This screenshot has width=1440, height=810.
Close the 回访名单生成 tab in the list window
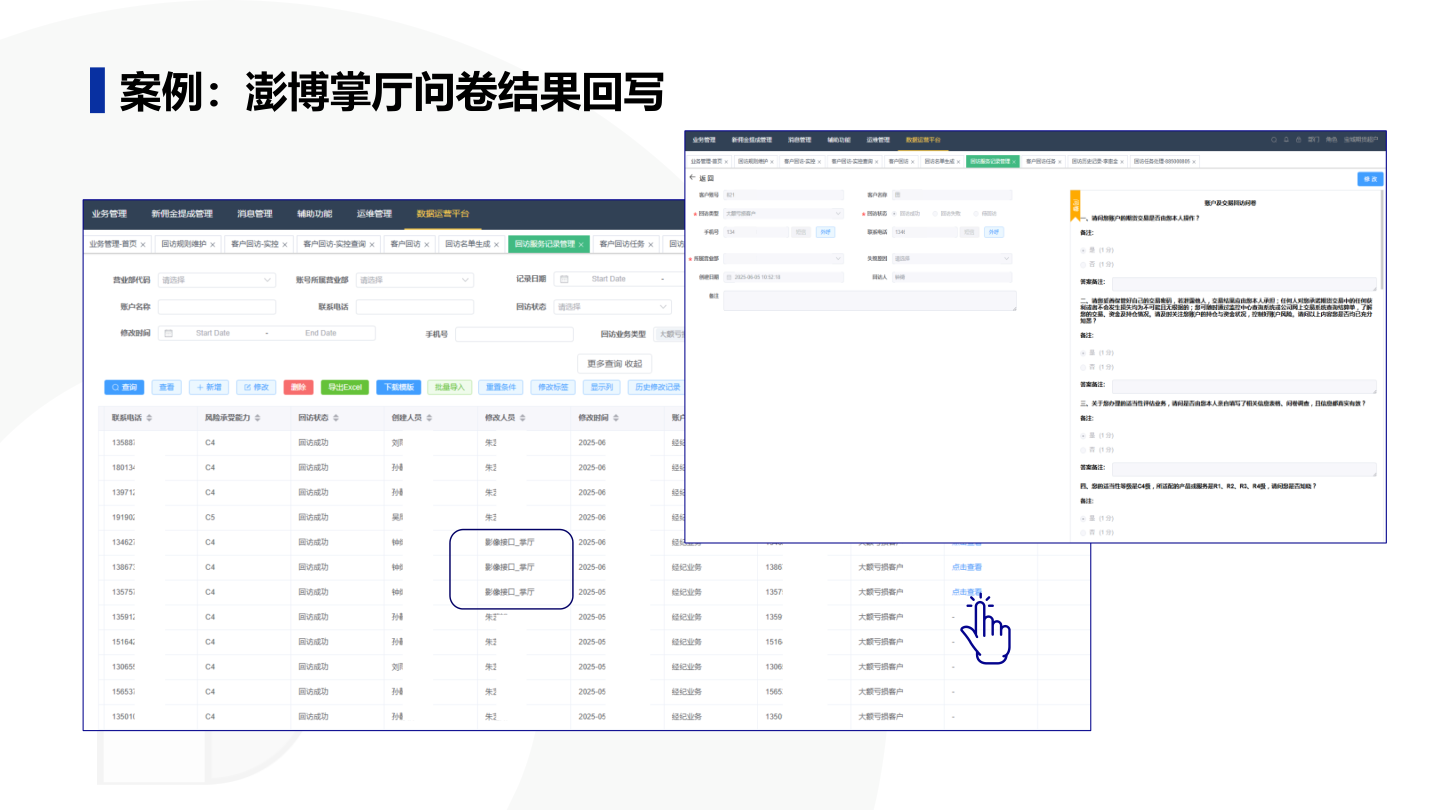pyautogui.click(x=498, y=244)
